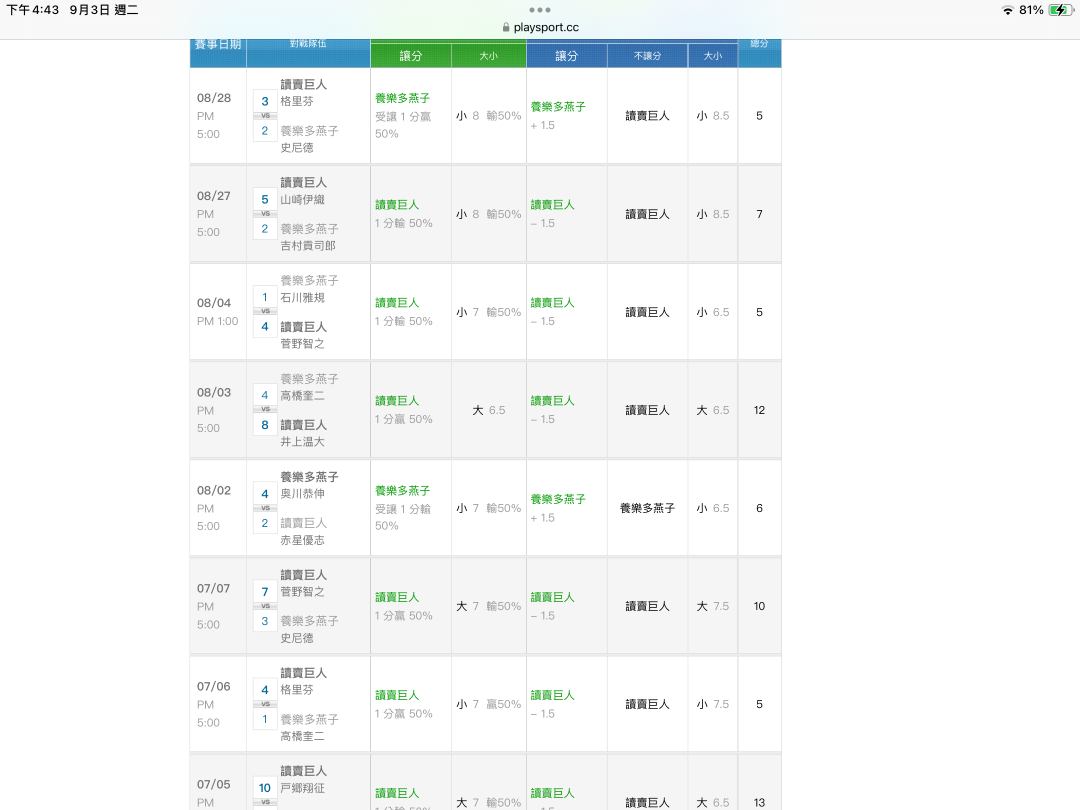This screenshot has height=810, width=1080.
Task: Select the 08/03 game date cell
Action: point(218,410)
